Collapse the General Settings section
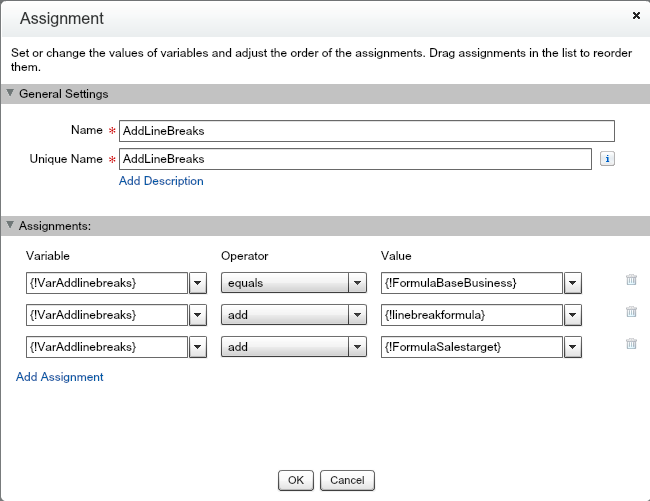Screen dimensions: 650x501 tap(11, 94)
